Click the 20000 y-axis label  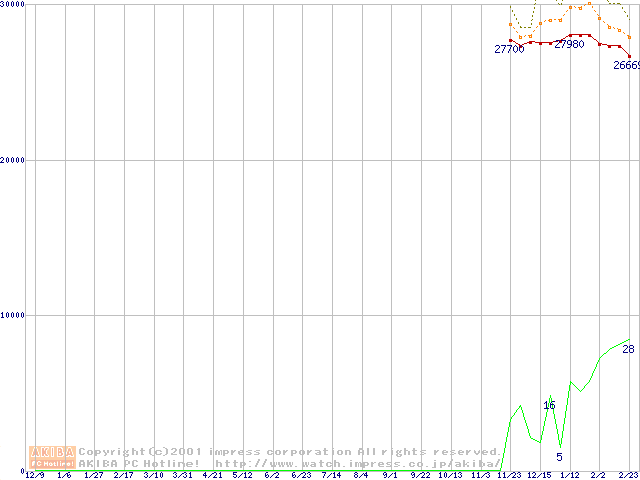coord(13,160)
